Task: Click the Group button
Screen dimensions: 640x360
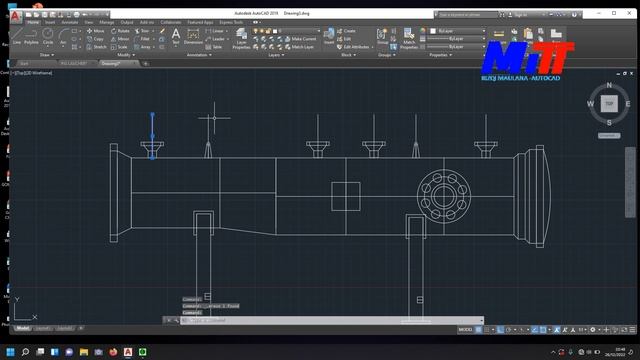Action: pos(382,36)
